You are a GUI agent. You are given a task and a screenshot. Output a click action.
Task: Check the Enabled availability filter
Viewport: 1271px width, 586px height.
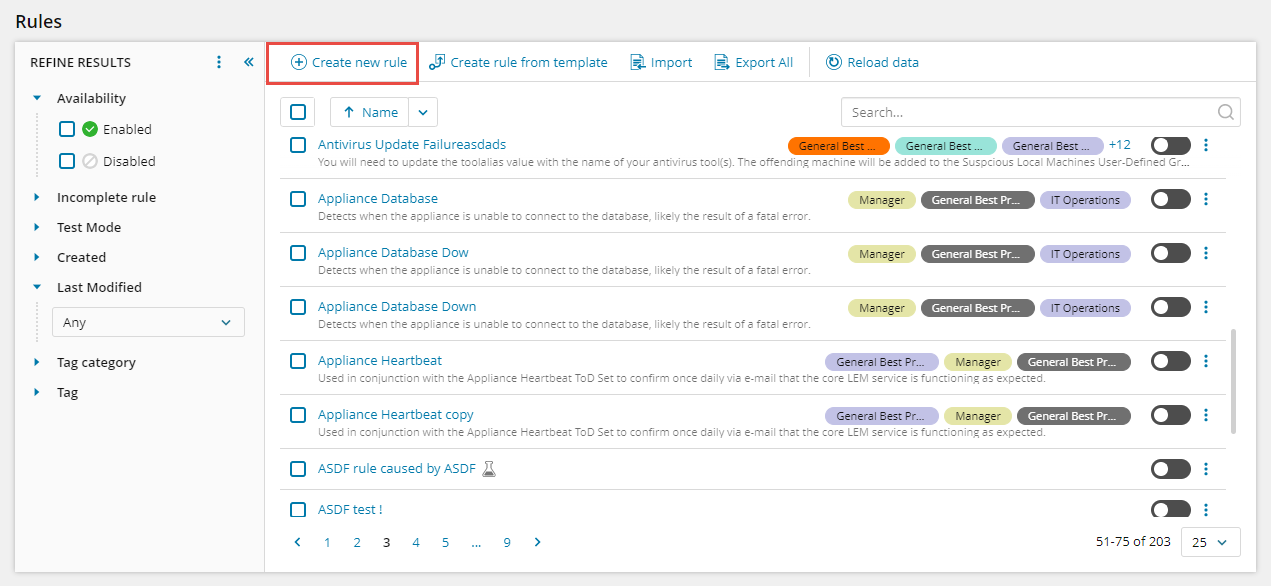coord(67,129)
